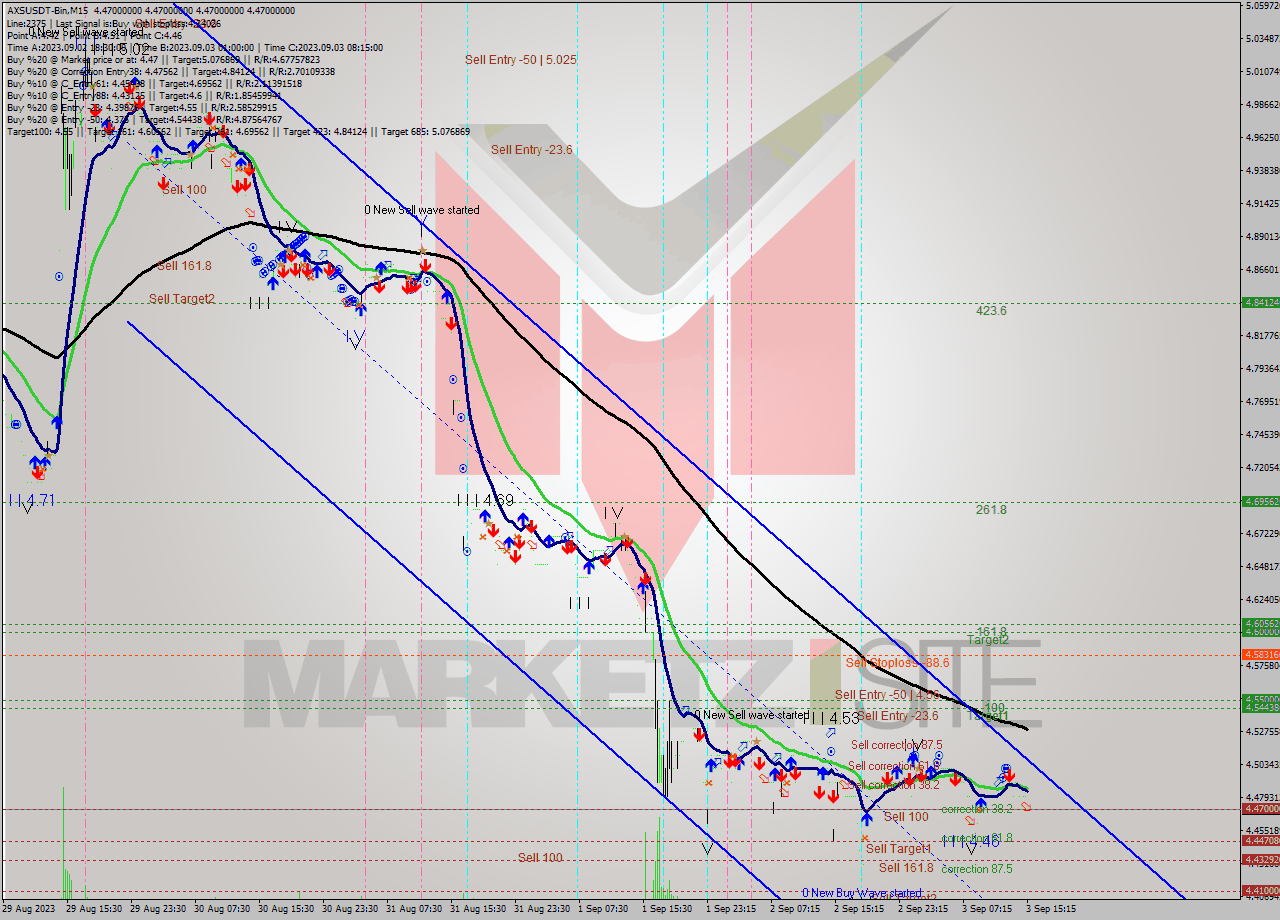Viewport: 1280px width, 920px height.
Task: Click the '2 Sep 15:15' time axis label
Action: (859, 909)
